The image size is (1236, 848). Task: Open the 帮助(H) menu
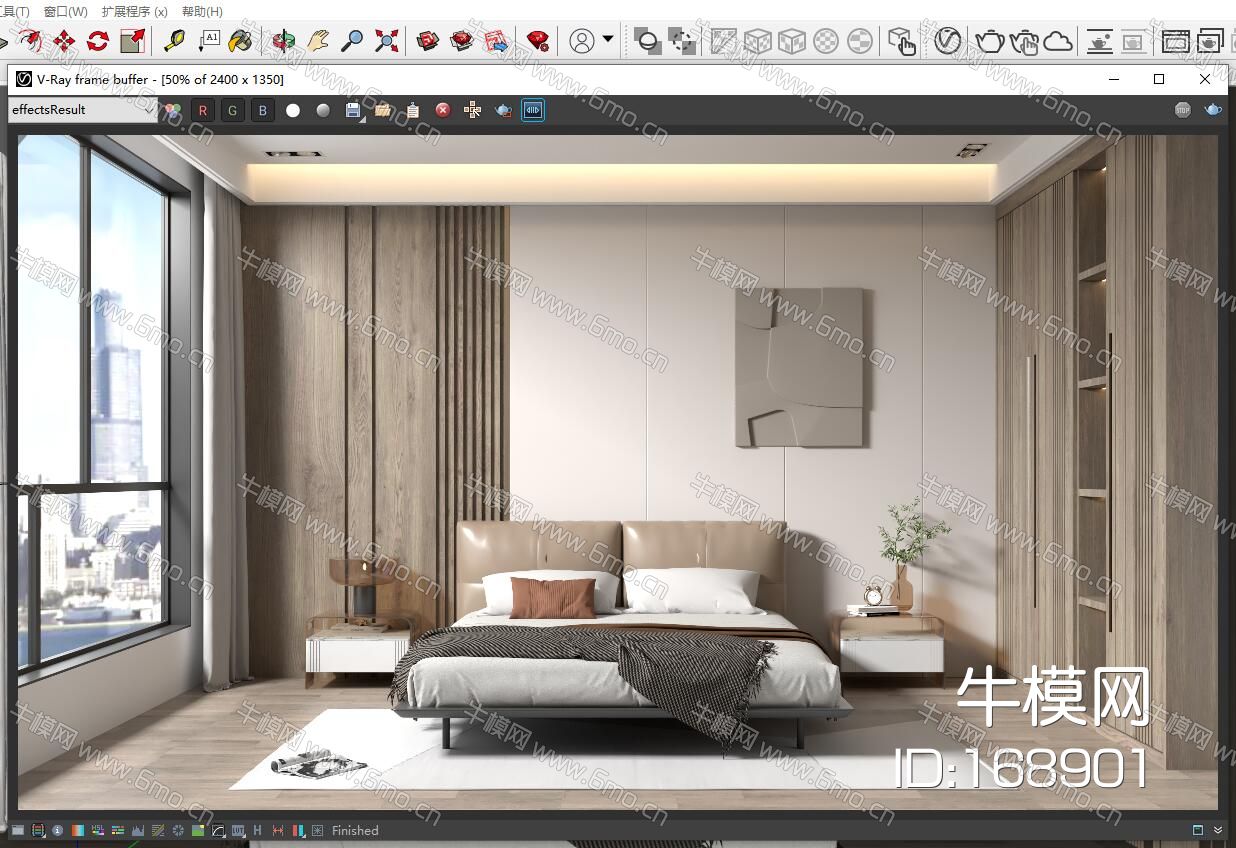click(202, 12)
